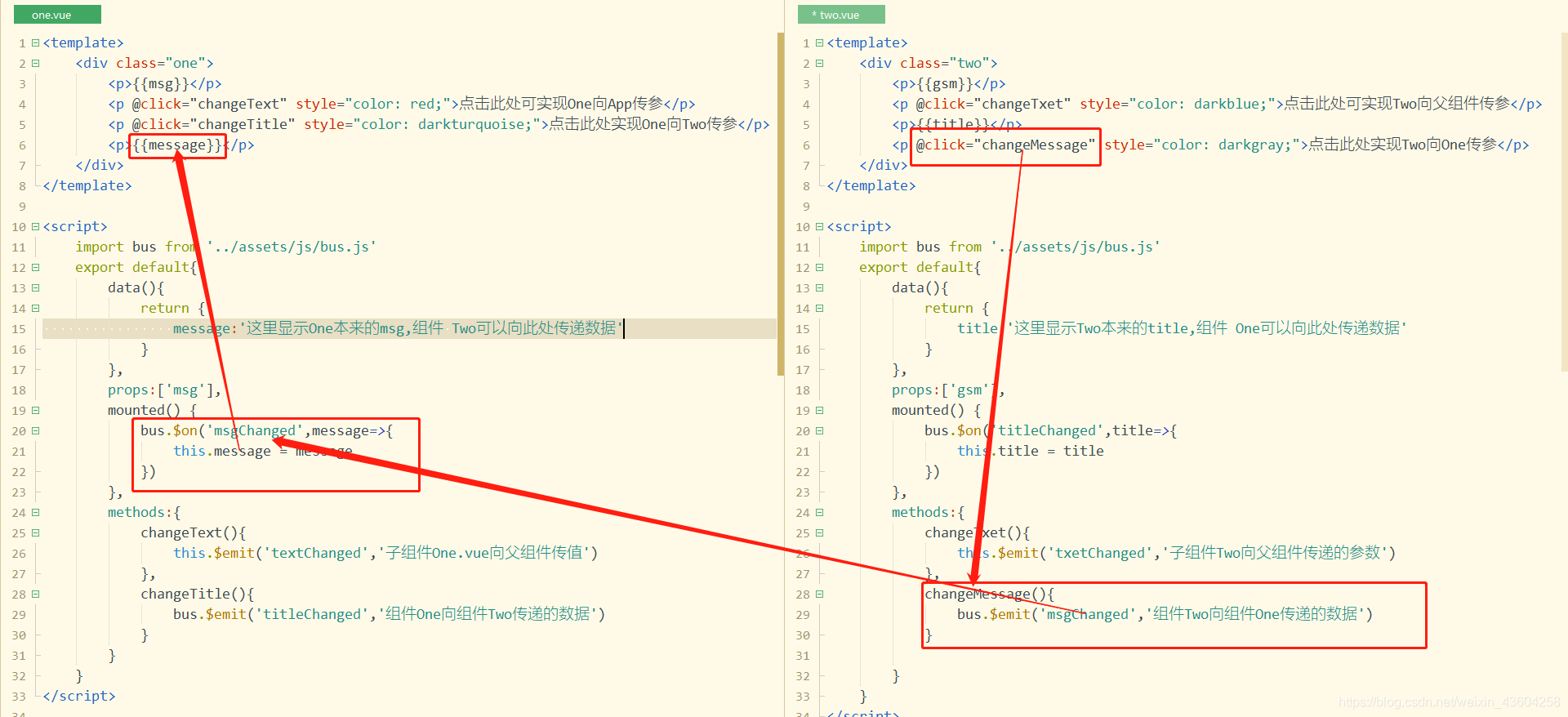The width and height of the screenshot is (1568, 717).
Task: Collapse the div fold at line 2 in two.vue
Action: (819, 63)
